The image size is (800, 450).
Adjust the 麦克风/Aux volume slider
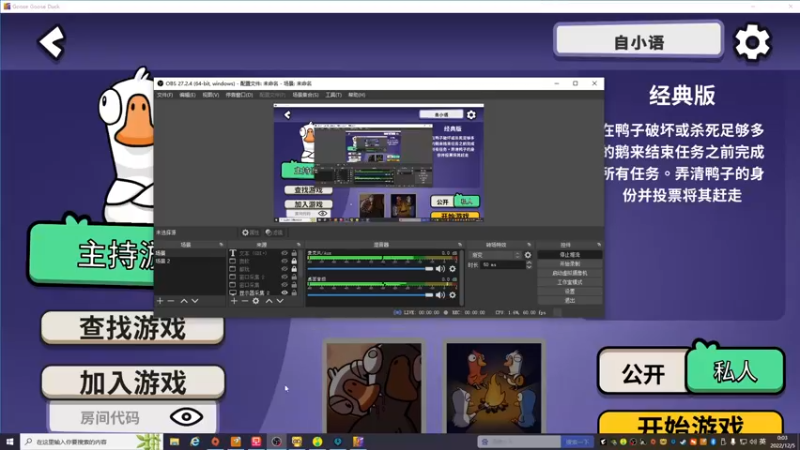370,269
